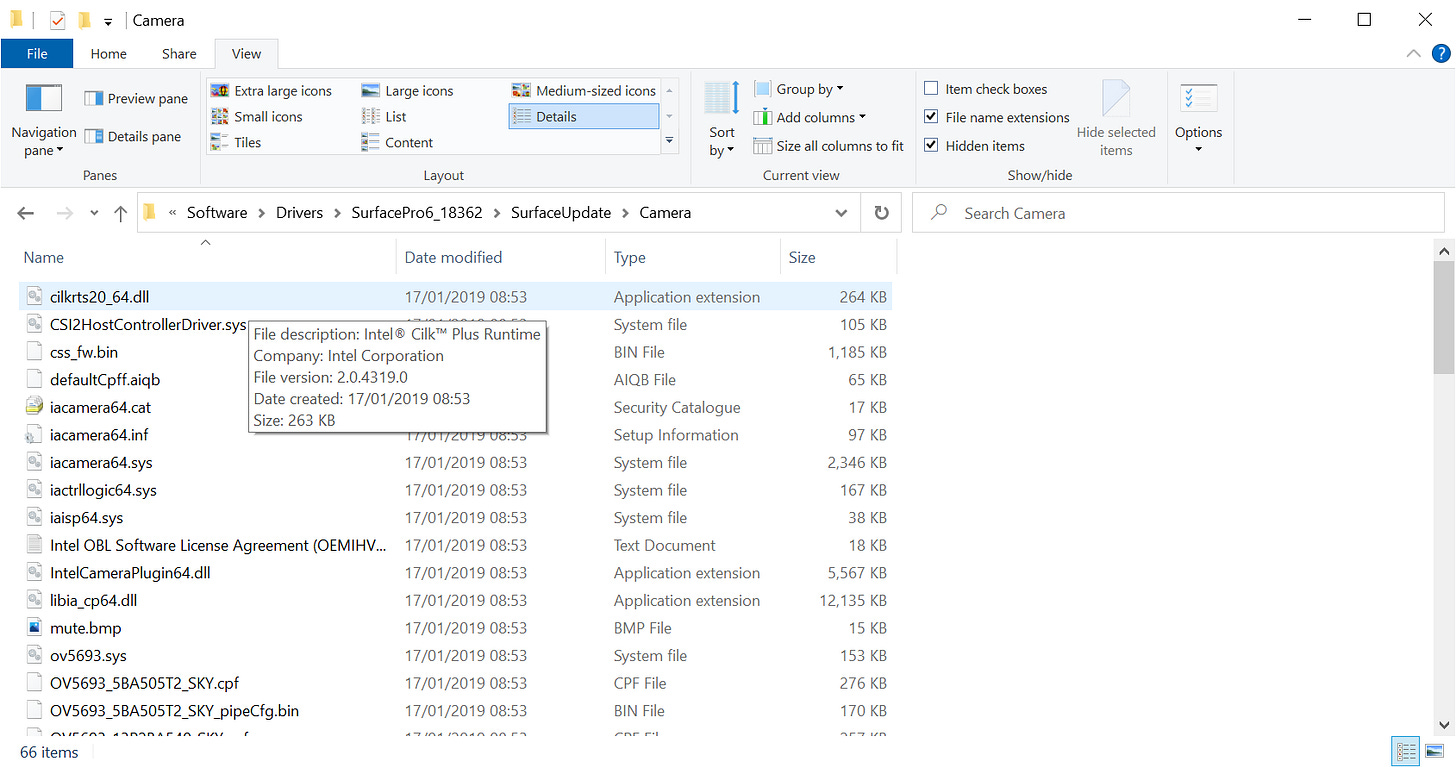Sort by the Date modified column

point(501,257)
